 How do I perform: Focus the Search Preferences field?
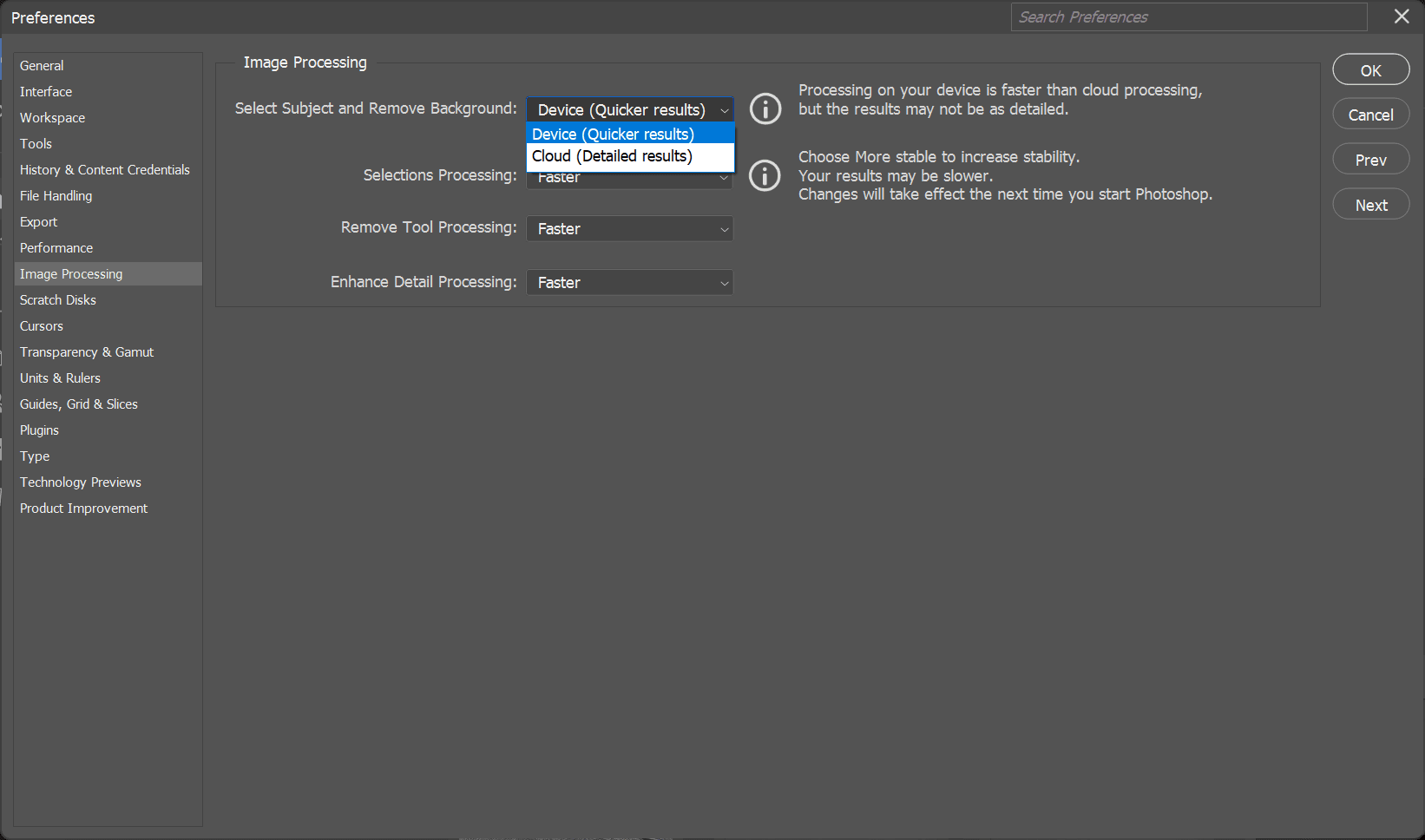tap(1188, 17)
